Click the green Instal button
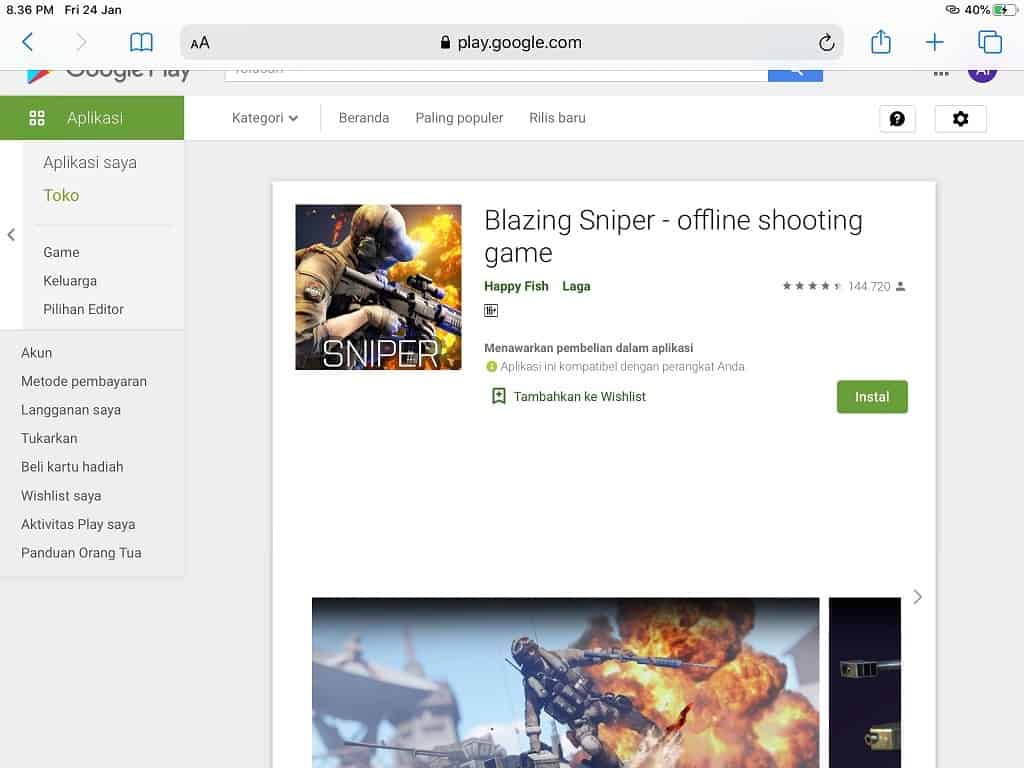1024x768 pixels. click(x=872, y=396)
